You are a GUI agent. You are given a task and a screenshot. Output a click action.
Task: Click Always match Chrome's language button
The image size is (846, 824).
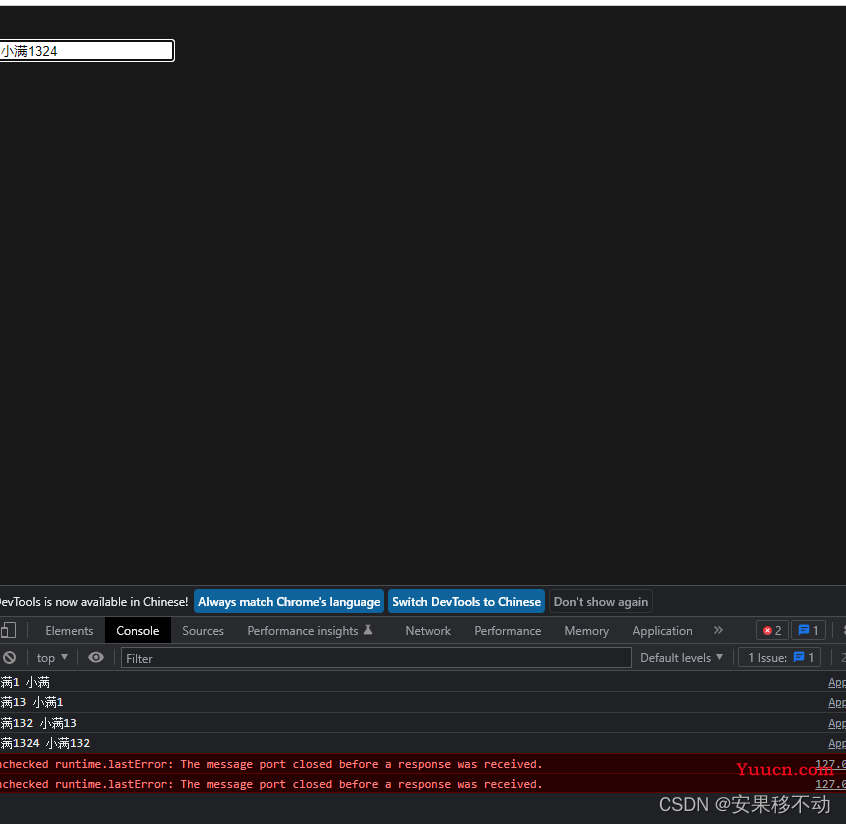point(289,602)
